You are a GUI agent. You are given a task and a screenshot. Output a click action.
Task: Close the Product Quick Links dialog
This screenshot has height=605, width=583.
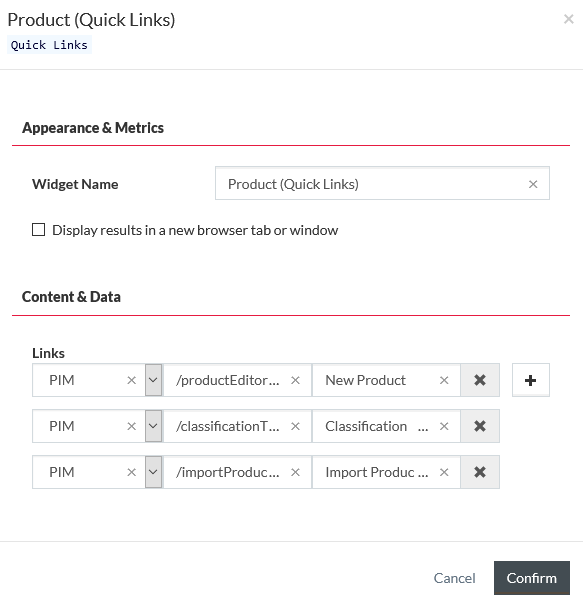(568, 19)
